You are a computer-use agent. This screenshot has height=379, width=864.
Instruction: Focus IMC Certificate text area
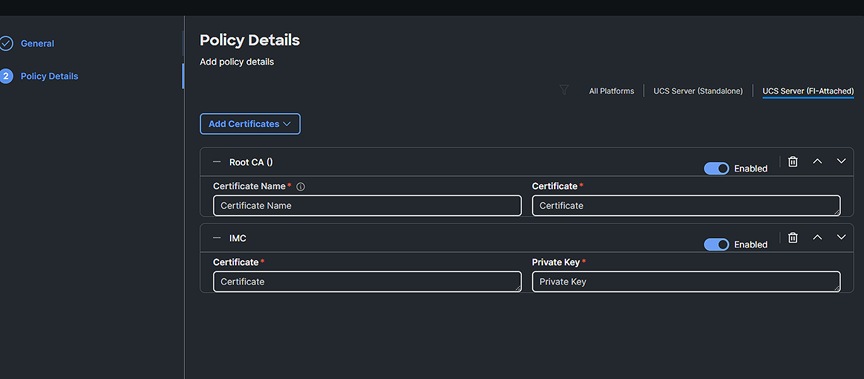[x=367, y=281]
